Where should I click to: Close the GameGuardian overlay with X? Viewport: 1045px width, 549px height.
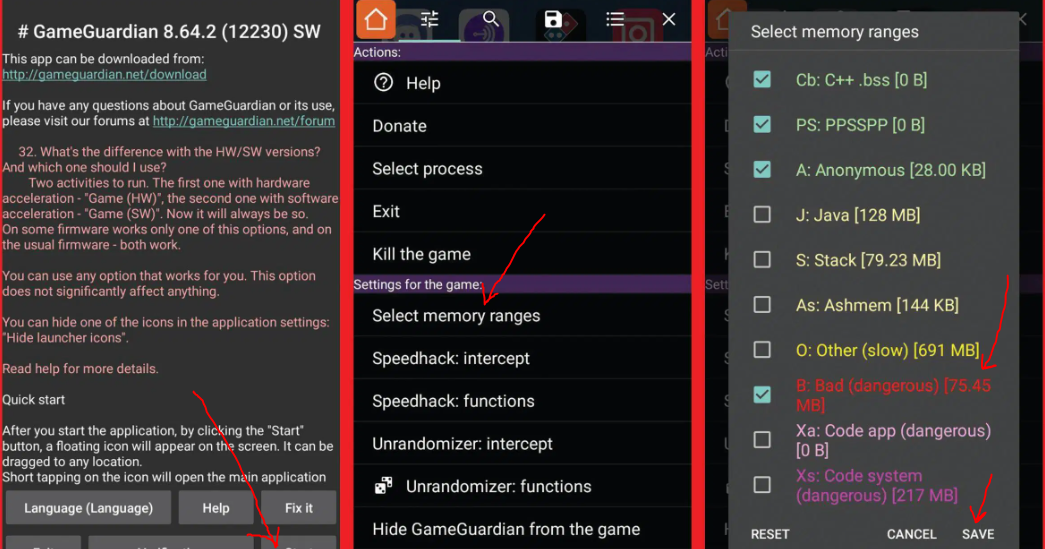pos(668,19)
